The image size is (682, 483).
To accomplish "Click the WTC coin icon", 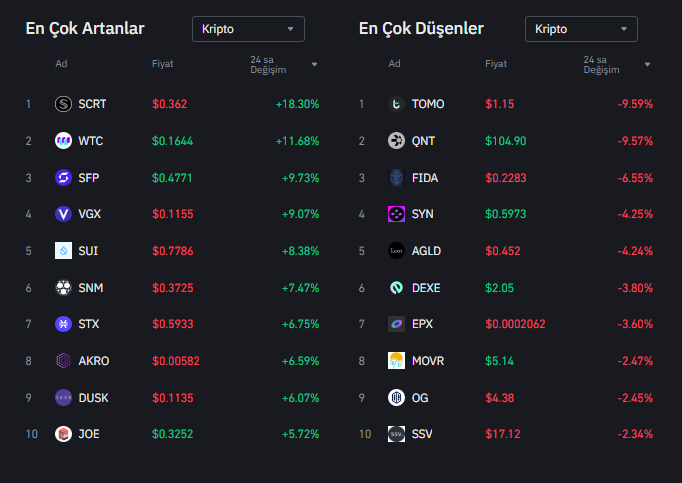I will point(64,141).
